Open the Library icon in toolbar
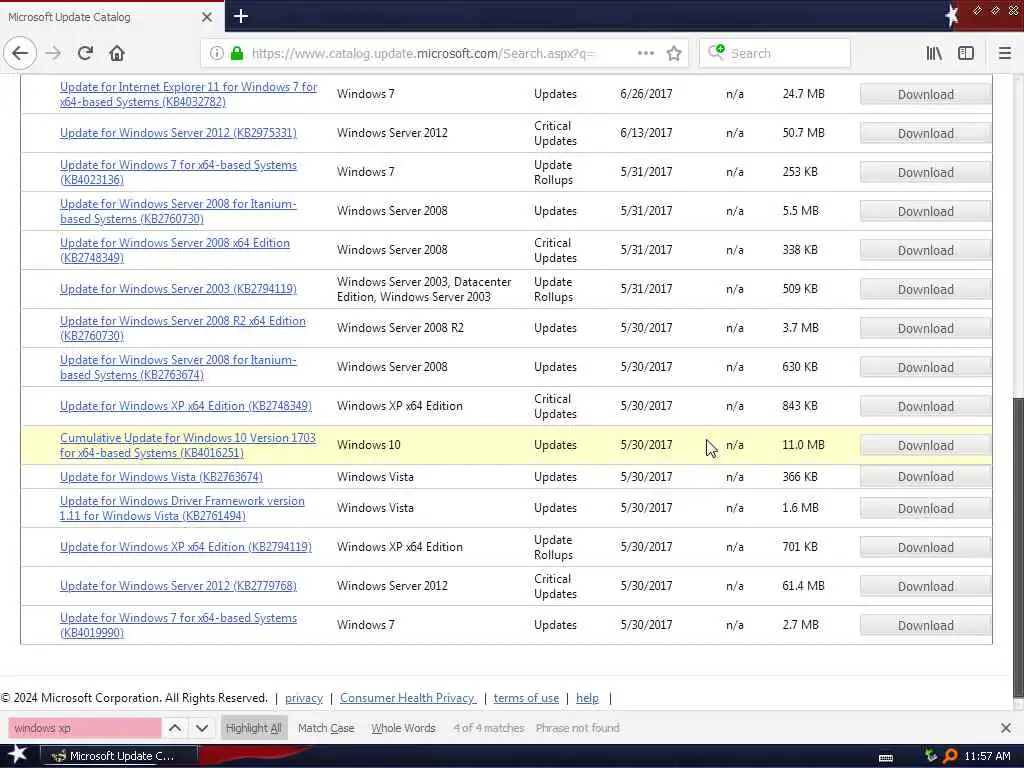1024x768 pixels. (935, 53)
